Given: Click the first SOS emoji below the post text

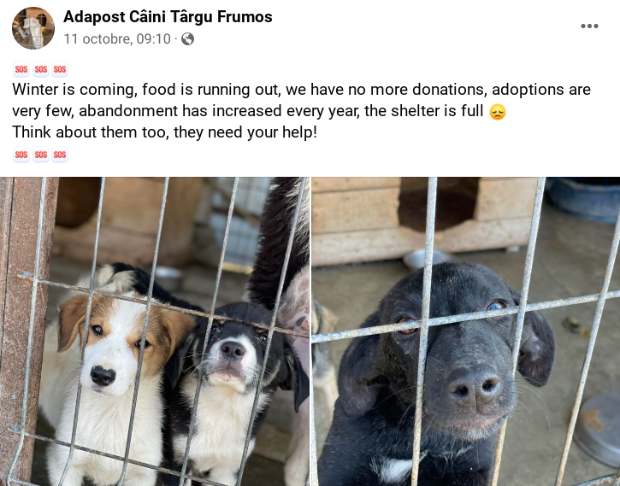Looking at the screenshot, I should 21,155.
